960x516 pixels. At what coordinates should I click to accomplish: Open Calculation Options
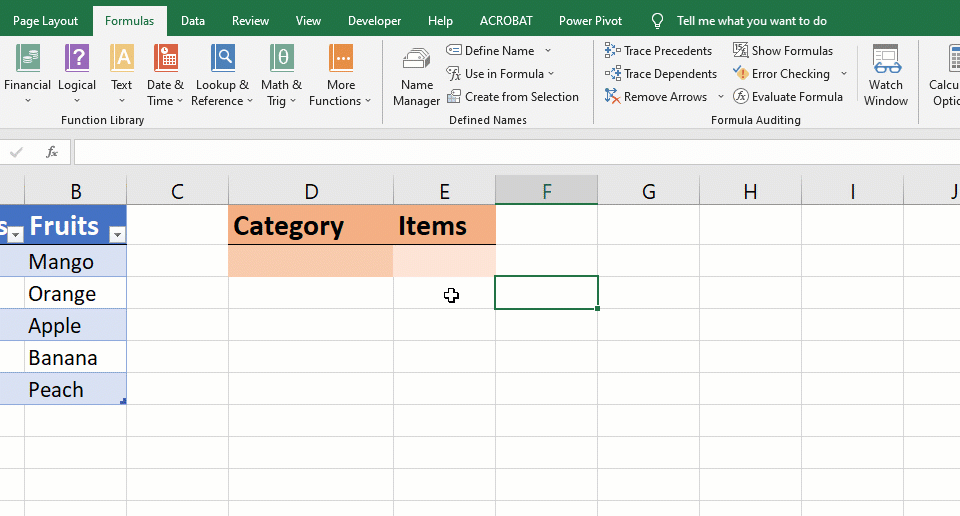pos(944,76)
